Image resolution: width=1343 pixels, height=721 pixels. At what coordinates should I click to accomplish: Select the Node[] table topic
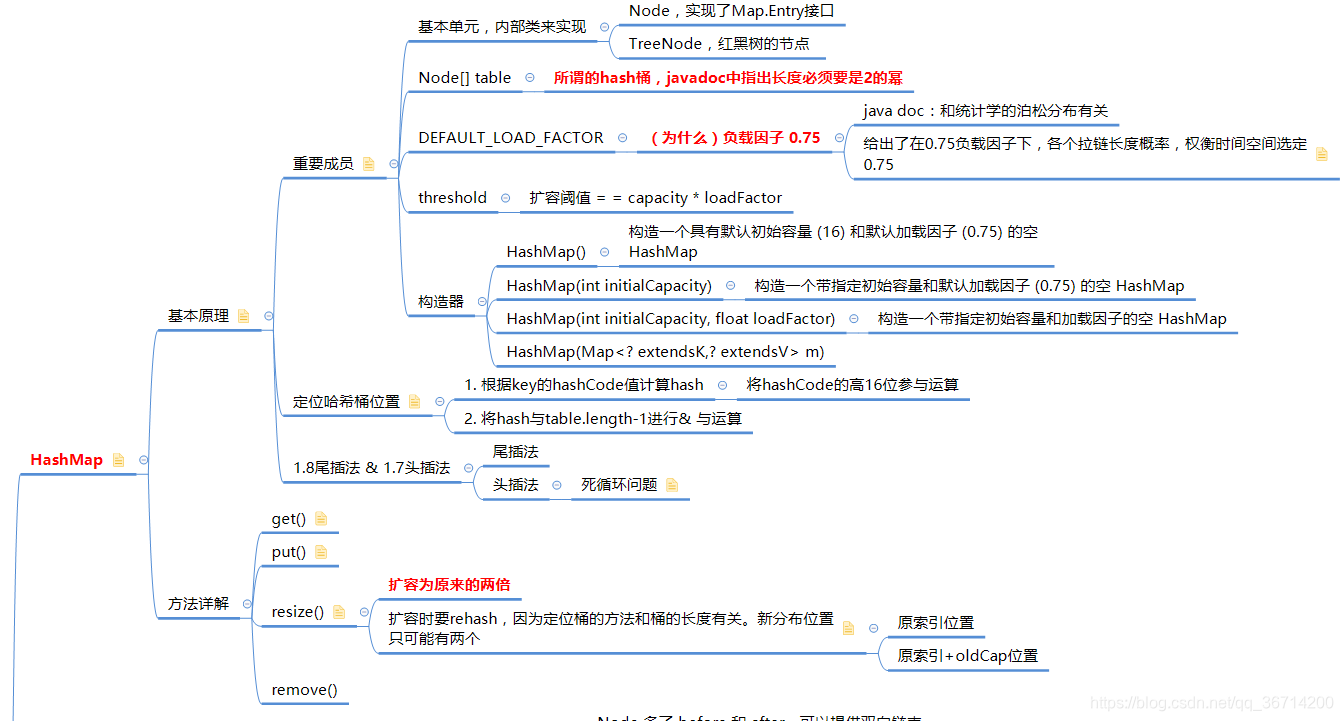465,78
